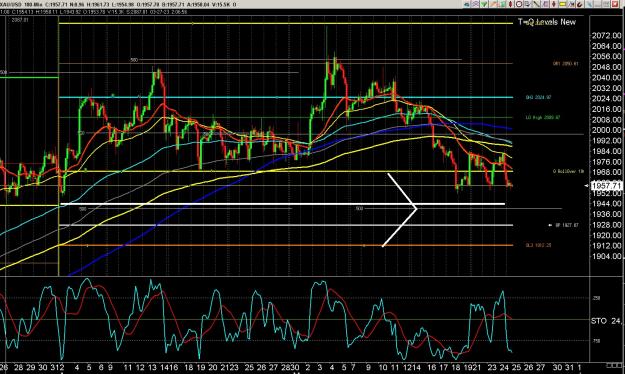Close the chart with the red X button

click(x=615, y=4)
